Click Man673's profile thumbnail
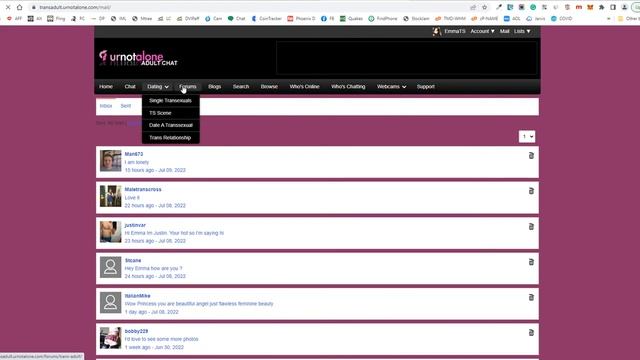 (111, 160)
